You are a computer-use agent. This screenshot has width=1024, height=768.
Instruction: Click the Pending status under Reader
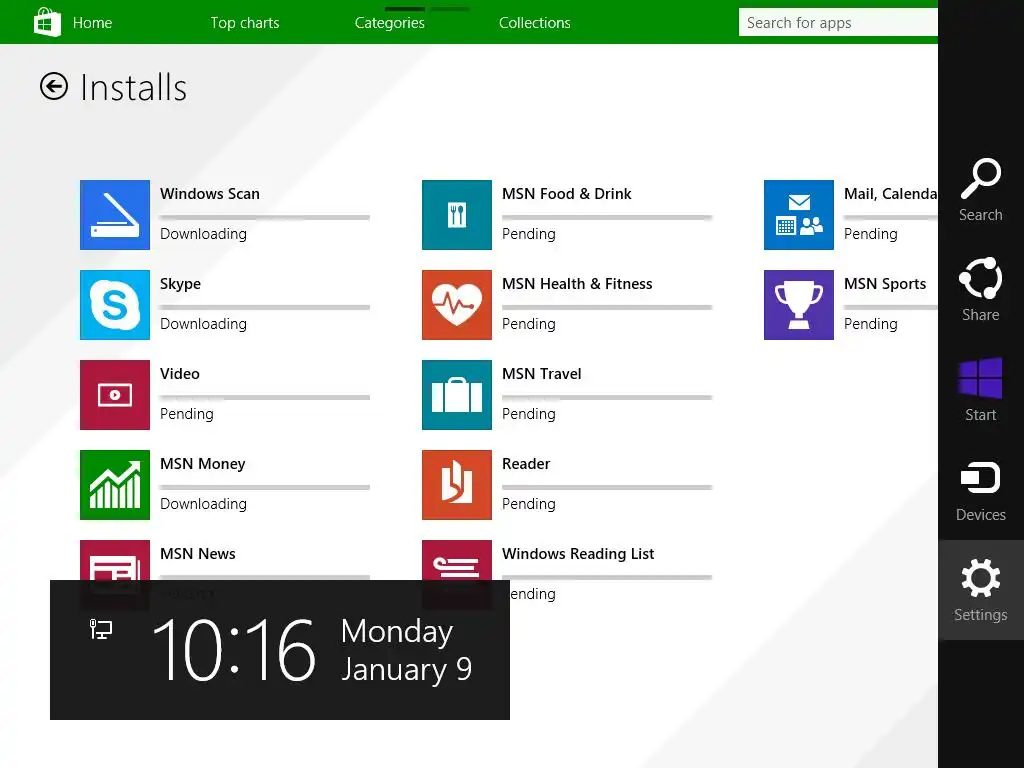click(529, 504)
